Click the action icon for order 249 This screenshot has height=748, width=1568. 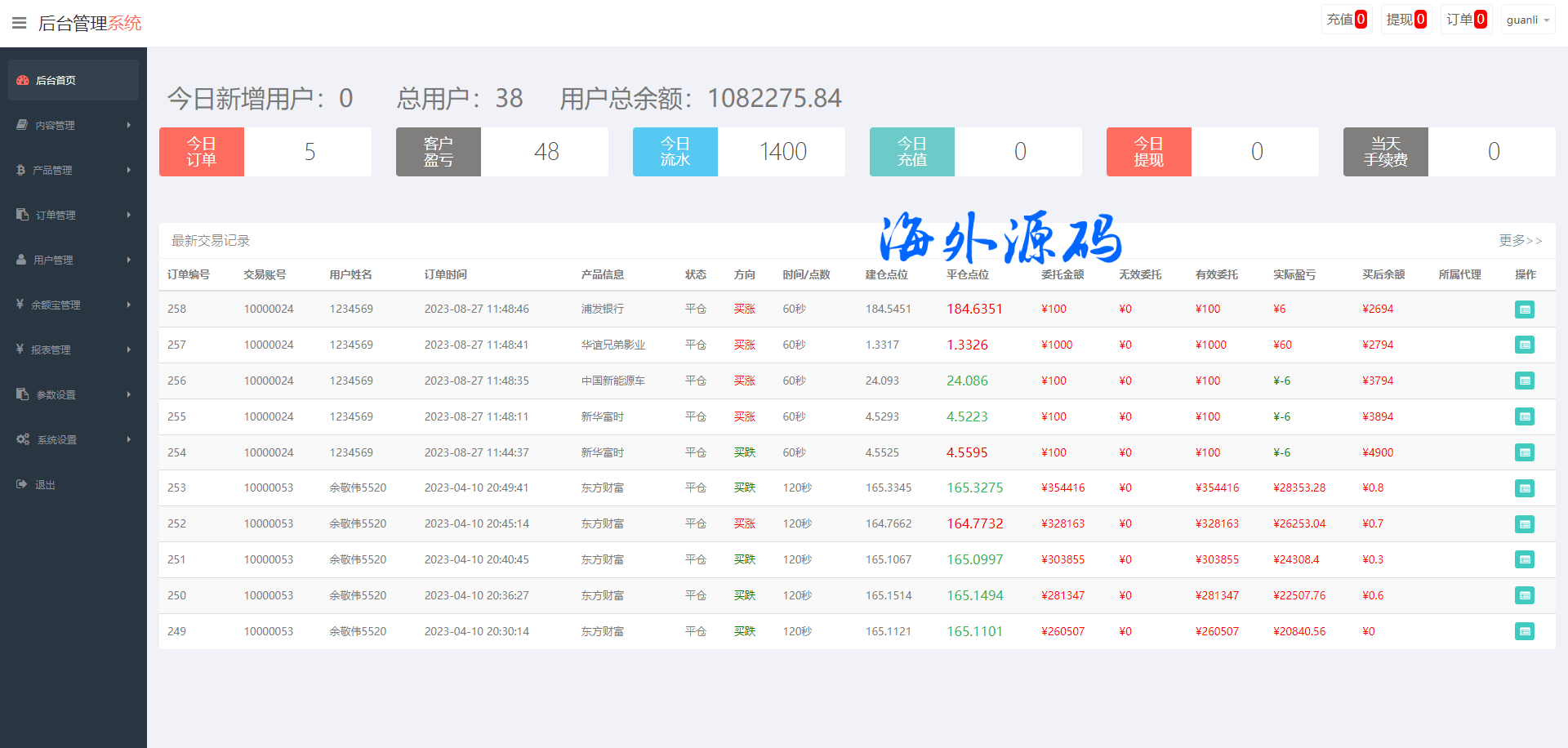(1524, 631)
